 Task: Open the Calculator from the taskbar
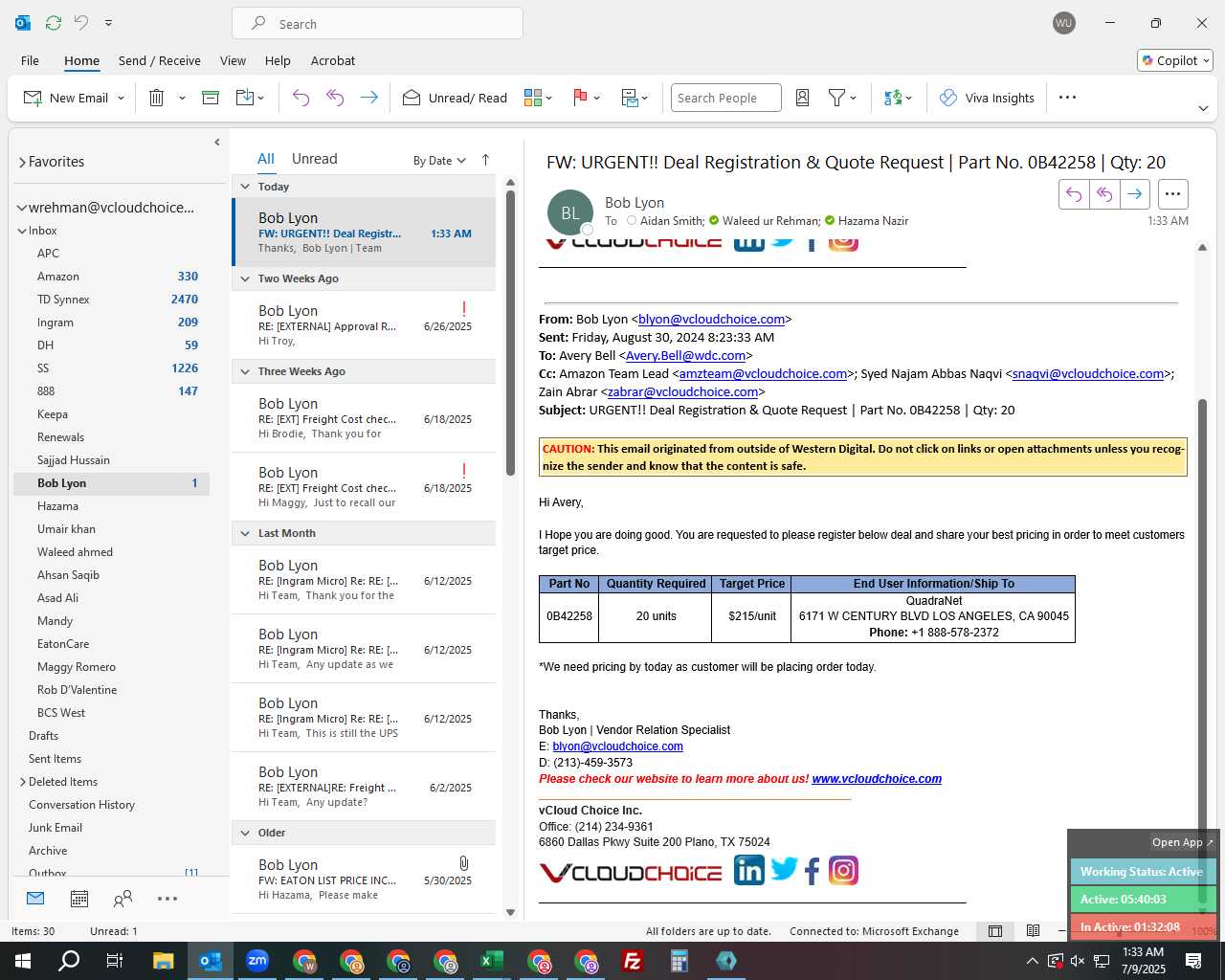click(x=679, y=961)
